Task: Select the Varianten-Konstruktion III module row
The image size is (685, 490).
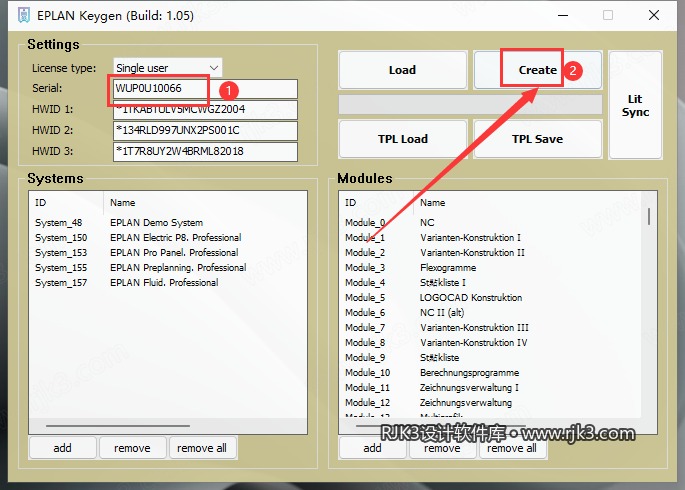Action: (490, 328)
